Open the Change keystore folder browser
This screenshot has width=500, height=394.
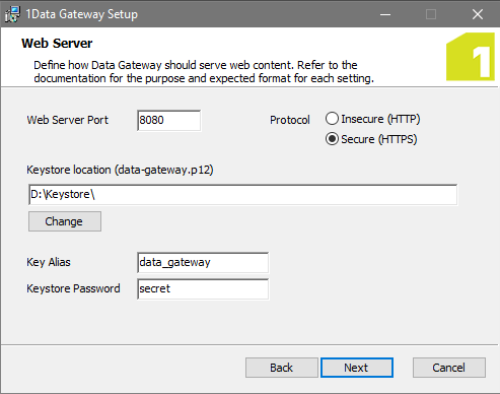click(x=65, y=221)
